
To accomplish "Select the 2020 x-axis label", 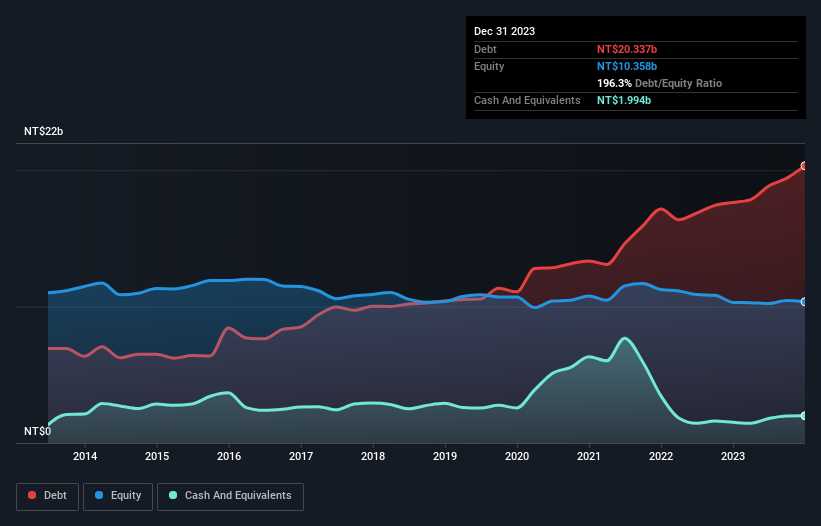I will [x=517, y=456].
